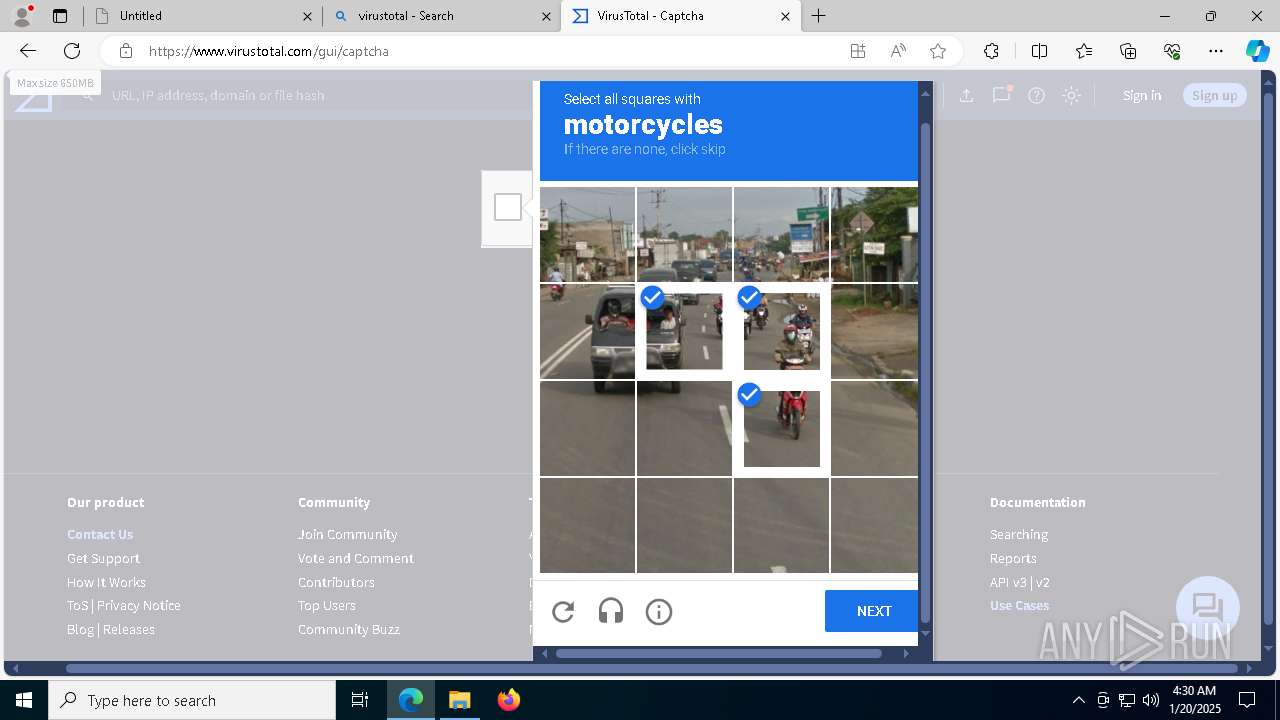Refresh the page
The width and height of the screenshot is (1280, 720).
tap(72, 51)
